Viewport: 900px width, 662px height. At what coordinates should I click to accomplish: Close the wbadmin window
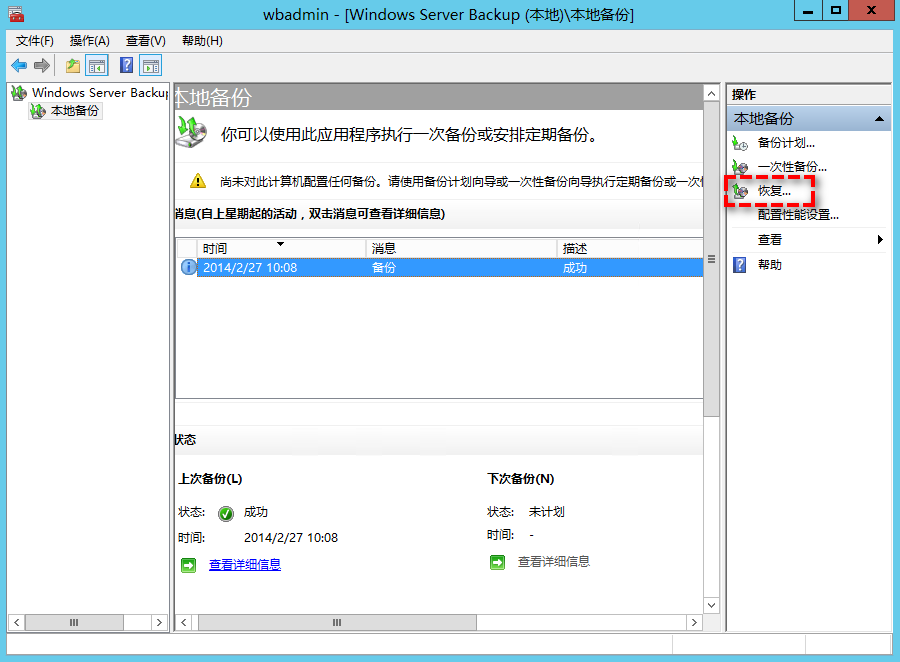871,10
